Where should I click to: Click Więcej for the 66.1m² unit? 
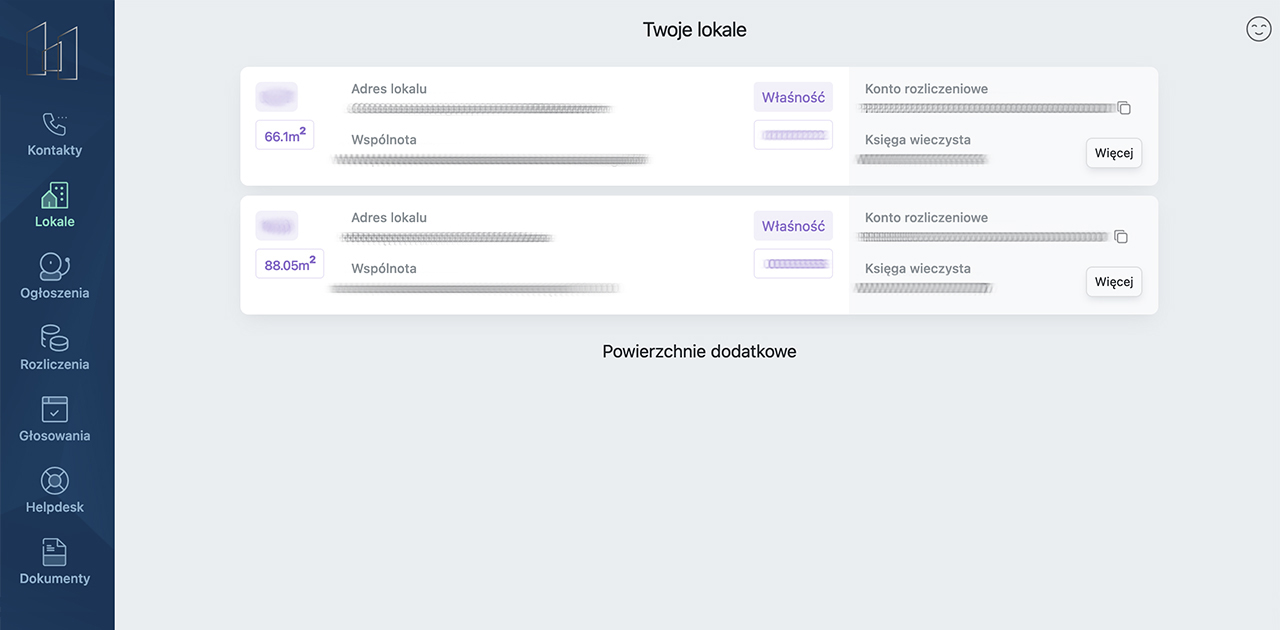(1113, 154)
